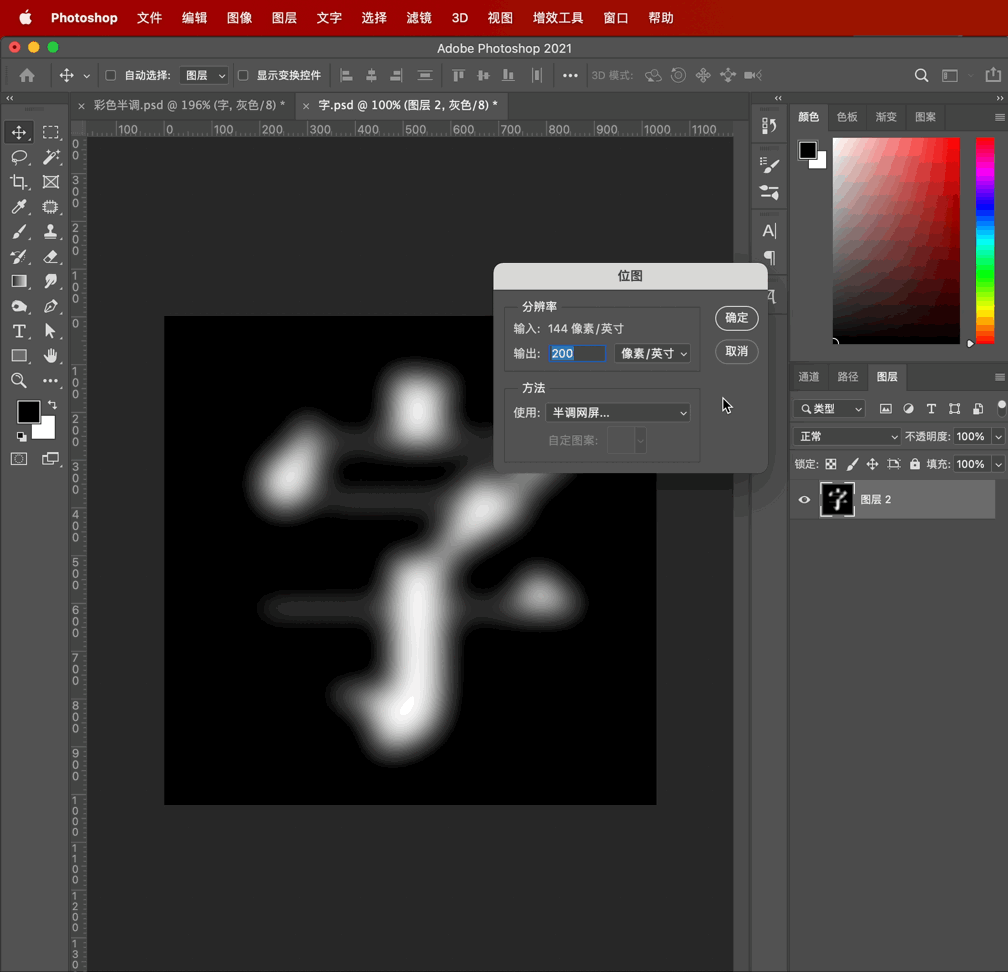Click the 输出 resolution input field
Image resolution: width=1008 pixels, height=972 pixels.
[577, 353]
